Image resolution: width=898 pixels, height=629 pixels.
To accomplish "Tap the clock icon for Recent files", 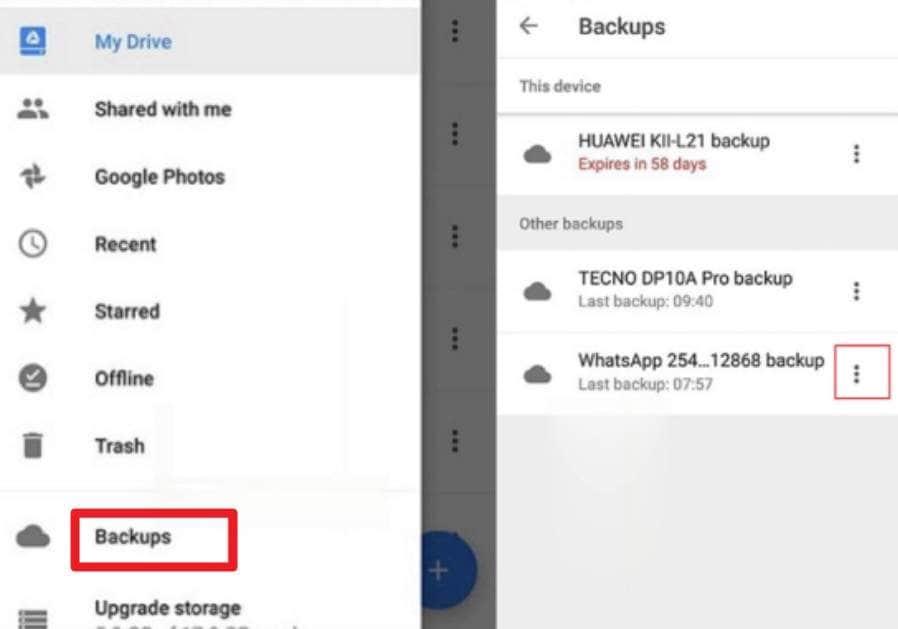I will click(x=33, y=243).
